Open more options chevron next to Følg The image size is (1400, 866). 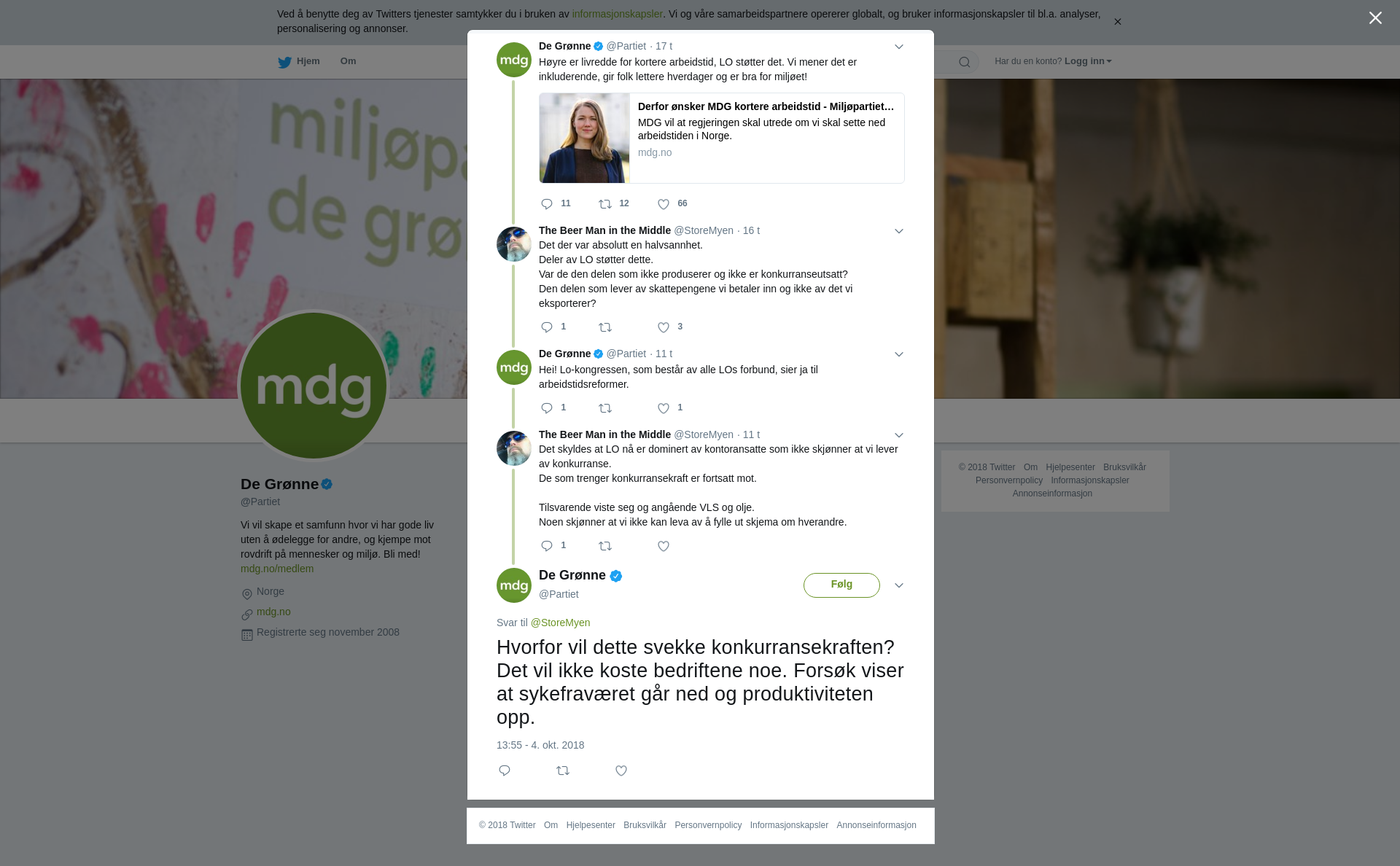point(899,585)
